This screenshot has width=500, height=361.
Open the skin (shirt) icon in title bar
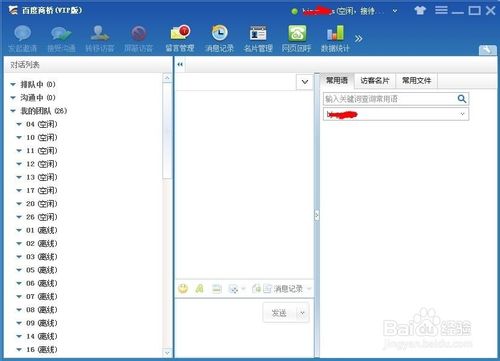(x=420, y=10)
